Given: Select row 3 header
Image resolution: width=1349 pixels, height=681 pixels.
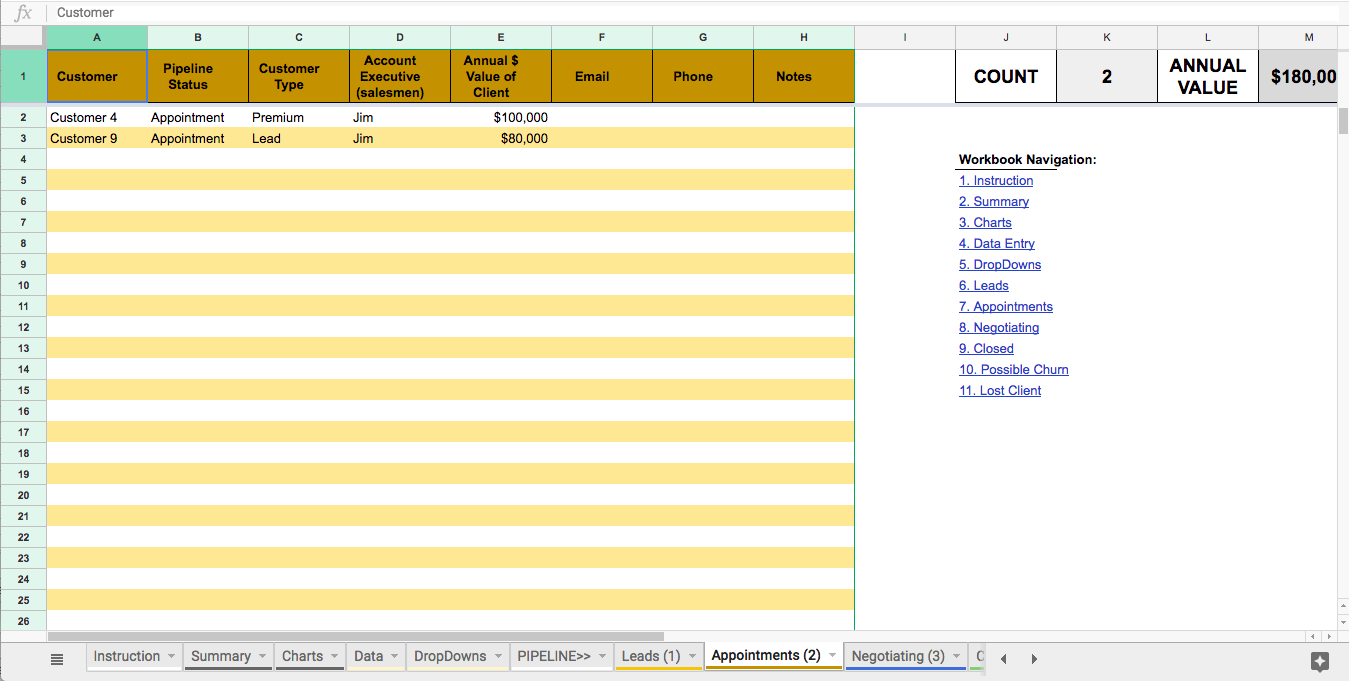Looking at the screenshot, I should (x=23, y=139).
